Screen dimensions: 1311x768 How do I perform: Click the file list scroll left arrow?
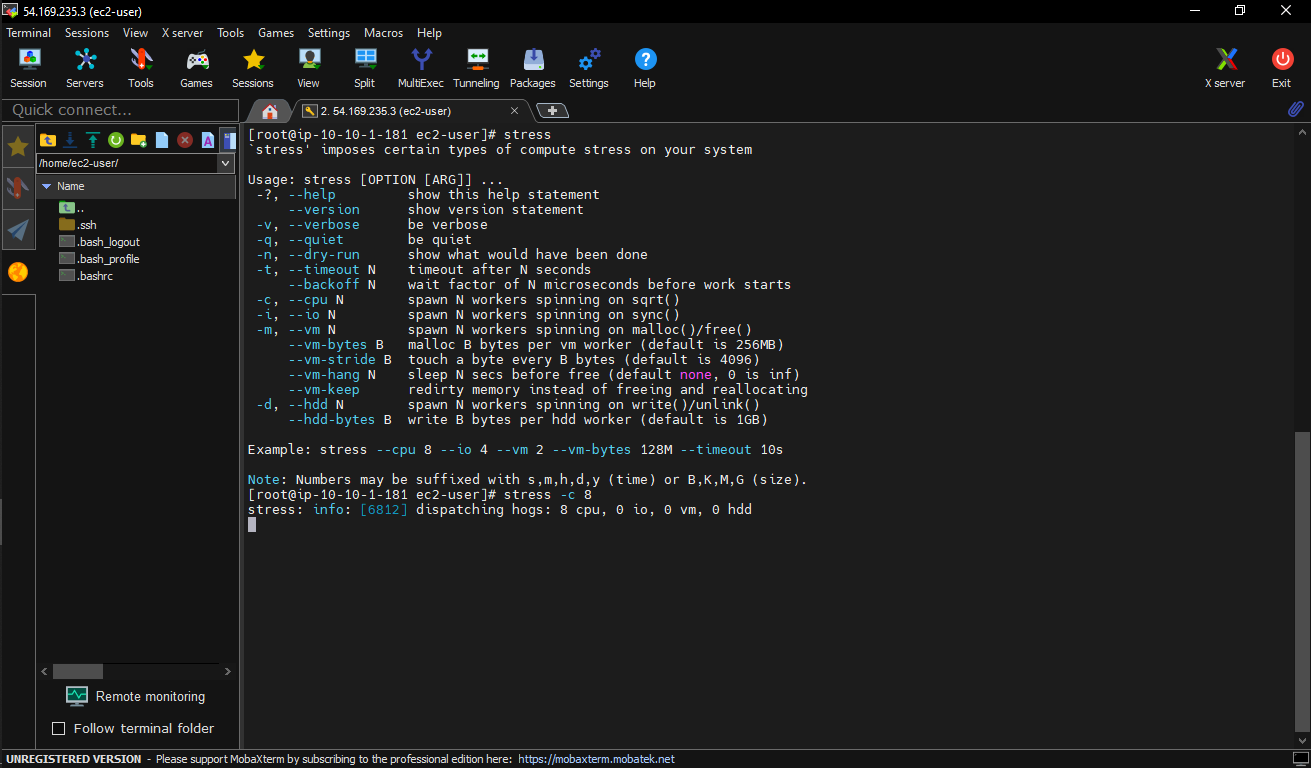pyautogui.click(x=44, y=672)
